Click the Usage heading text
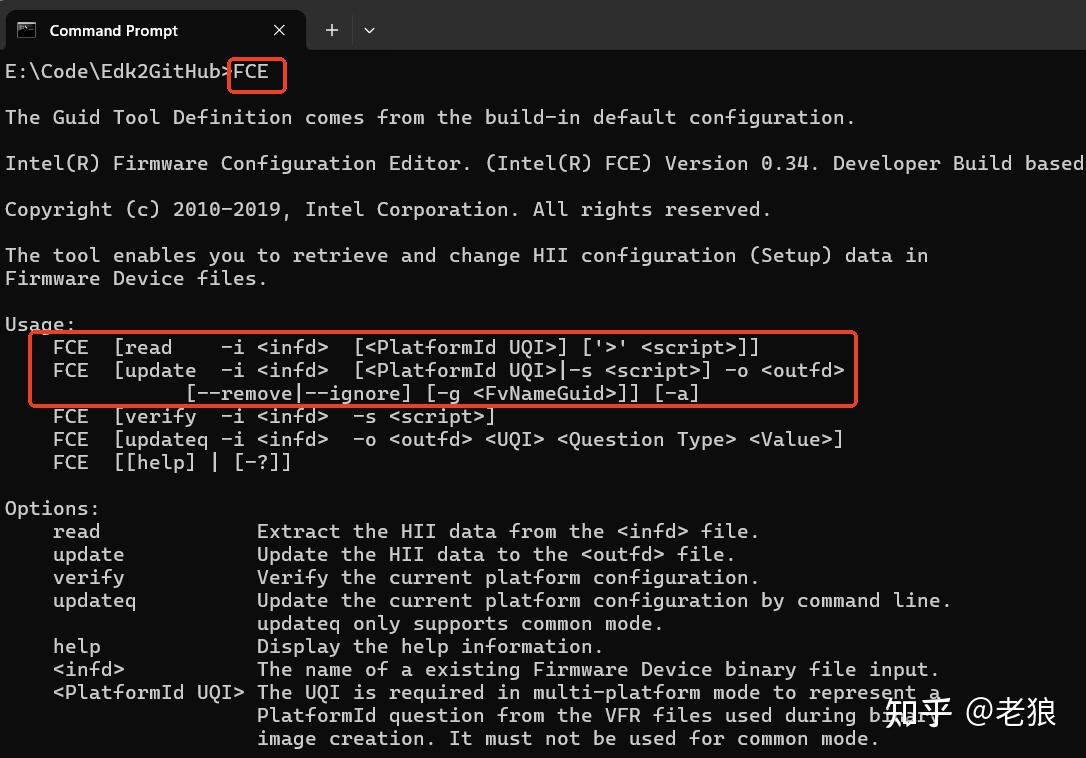The image size is (1086, 758). coord(39,324)
